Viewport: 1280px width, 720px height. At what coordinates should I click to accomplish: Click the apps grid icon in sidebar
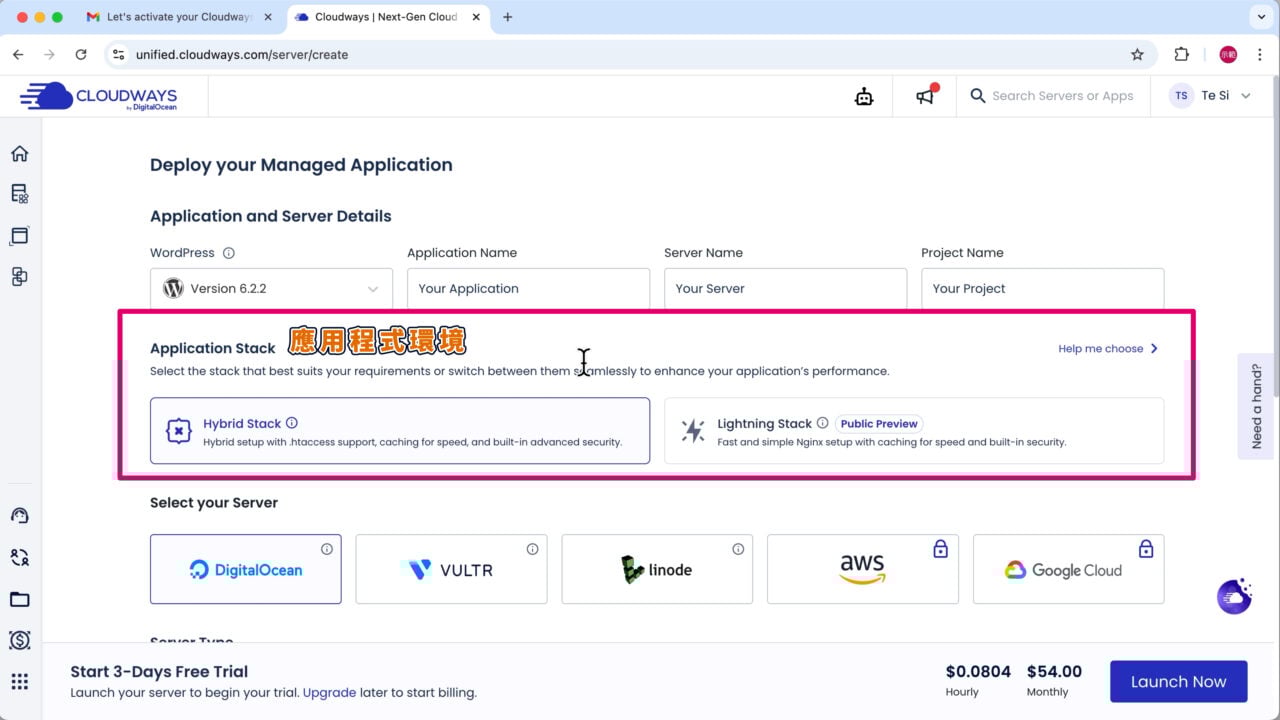[19, 682]
